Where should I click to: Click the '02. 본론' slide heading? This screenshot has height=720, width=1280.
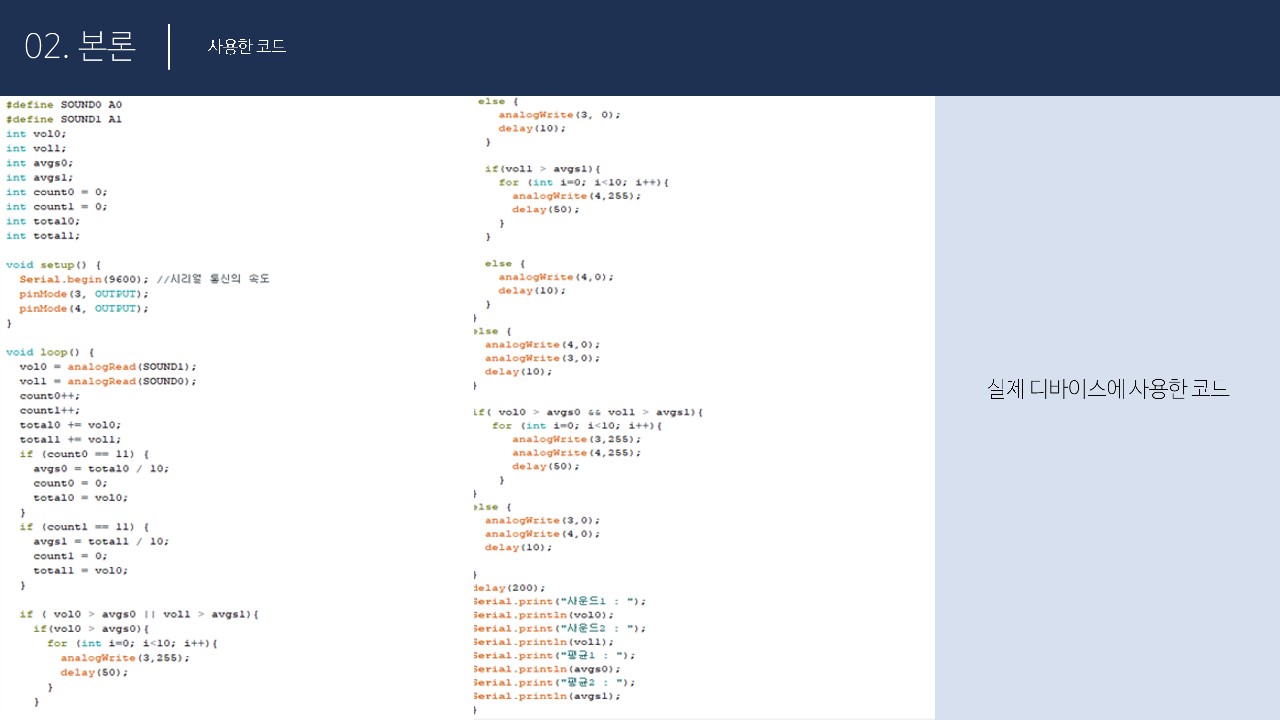click(80, 46)
